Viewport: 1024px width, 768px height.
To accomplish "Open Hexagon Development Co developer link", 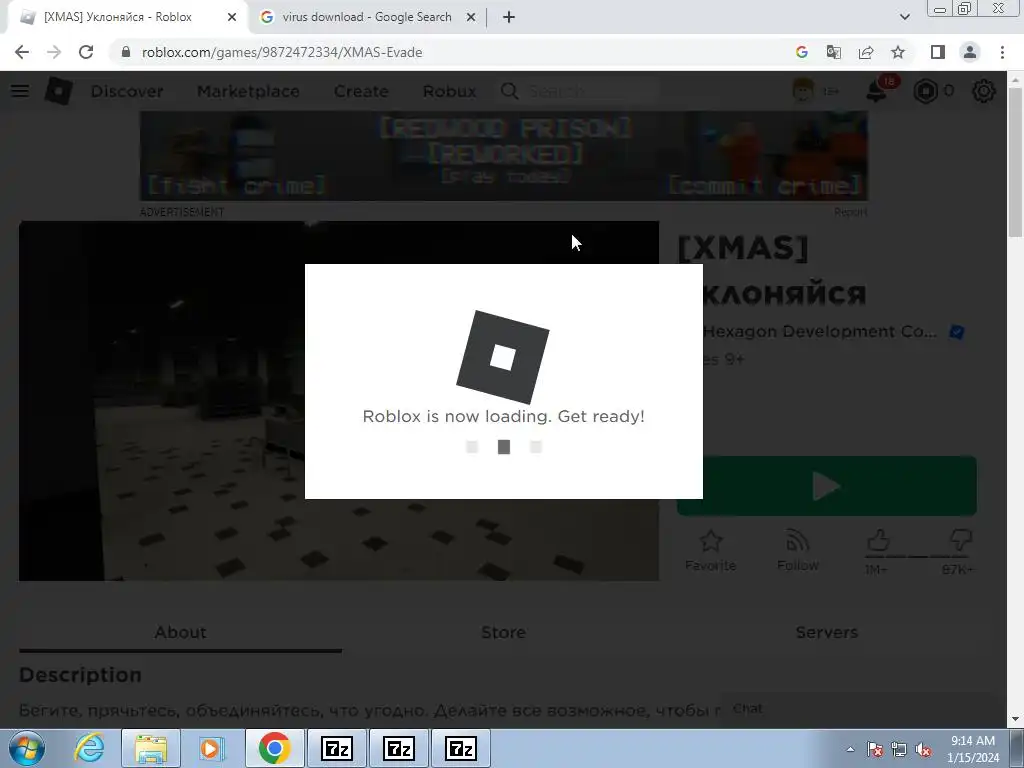I will pyautogui.click(x=820, y=332).
